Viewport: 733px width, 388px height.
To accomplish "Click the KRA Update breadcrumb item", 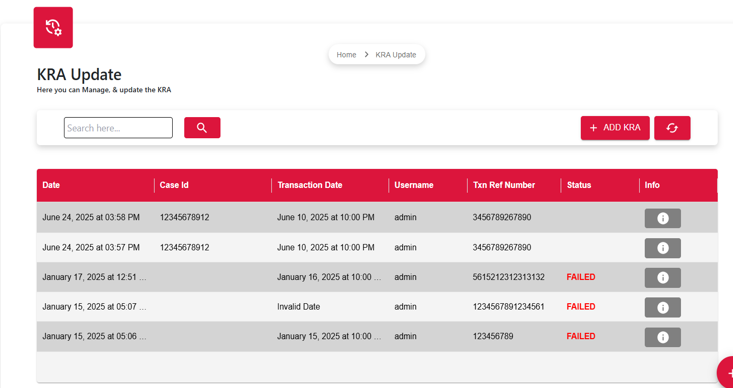I will (395, 55).
